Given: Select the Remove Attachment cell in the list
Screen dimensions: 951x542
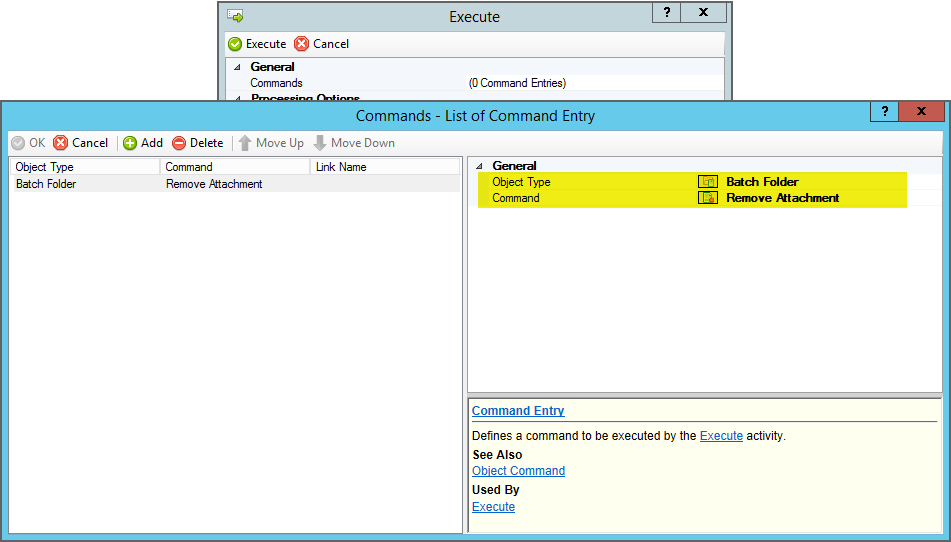Looking at the screenshot, I should (214, 184).
